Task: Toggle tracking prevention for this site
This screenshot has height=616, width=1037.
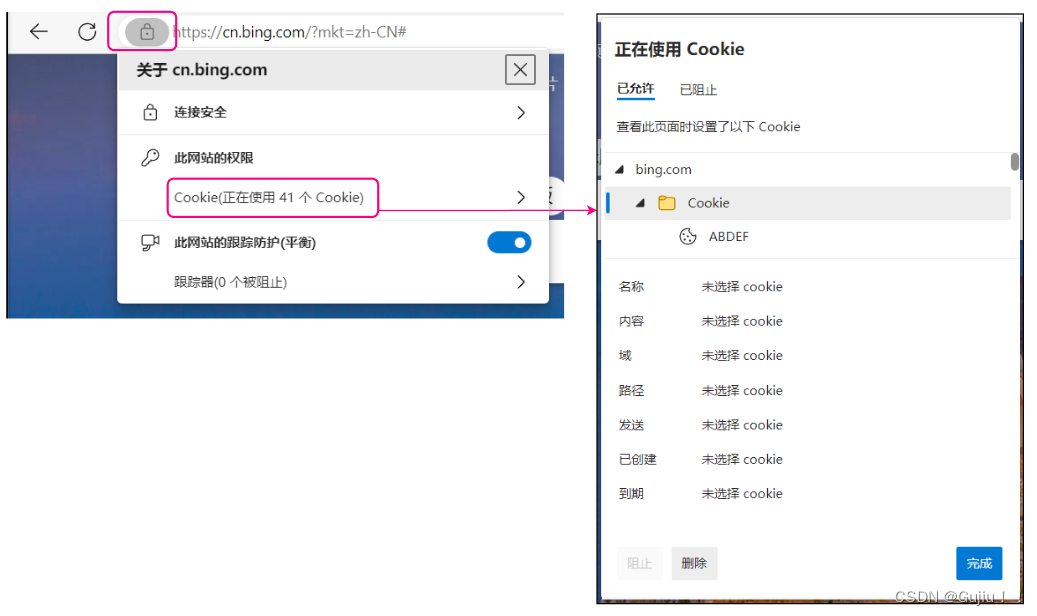Action: (x=509, y=242)
